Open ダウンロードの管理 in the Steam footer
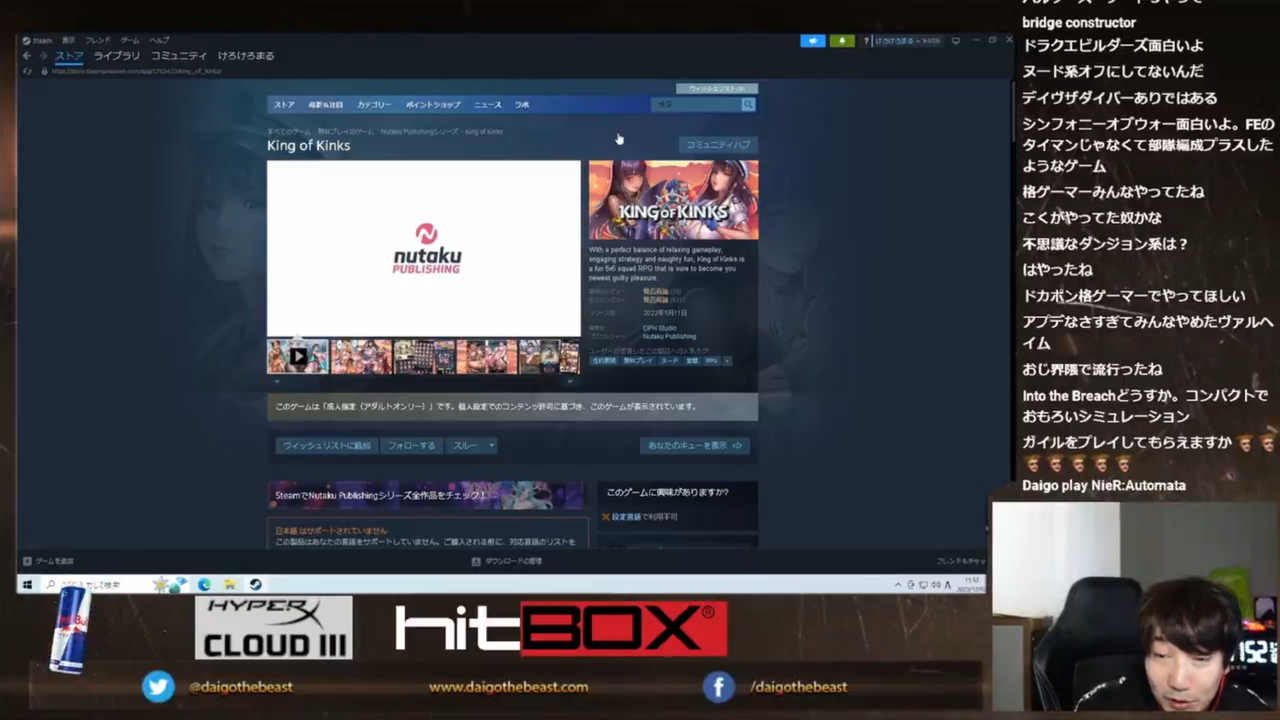Screen dimensions: 1280x720 coord(507,561)
